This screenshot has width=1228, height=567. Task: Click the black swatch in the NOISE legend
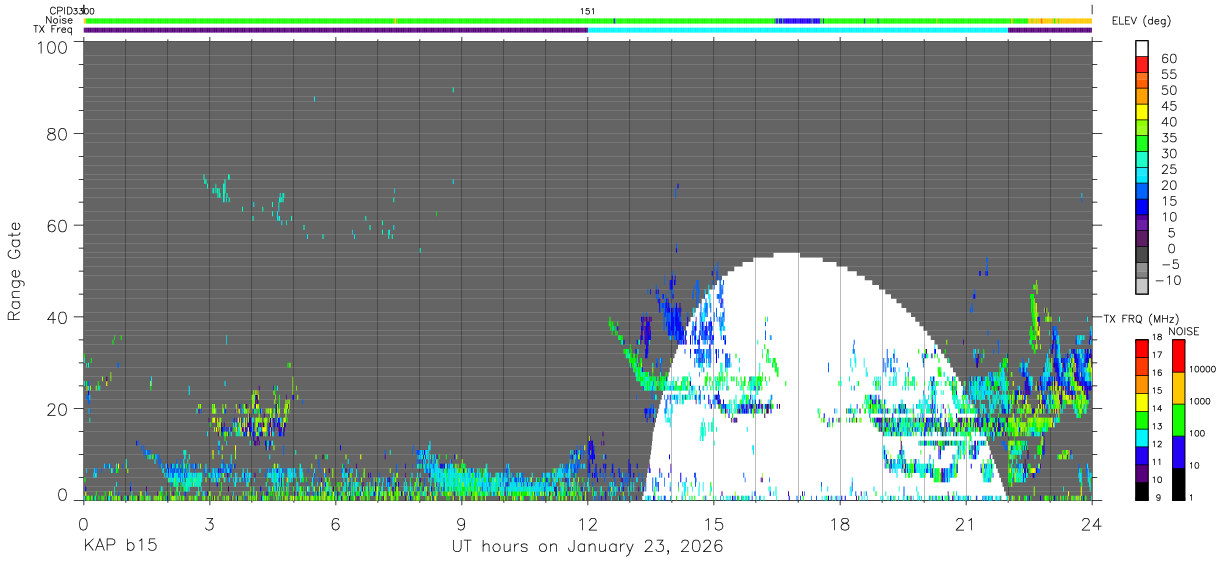1178,483
